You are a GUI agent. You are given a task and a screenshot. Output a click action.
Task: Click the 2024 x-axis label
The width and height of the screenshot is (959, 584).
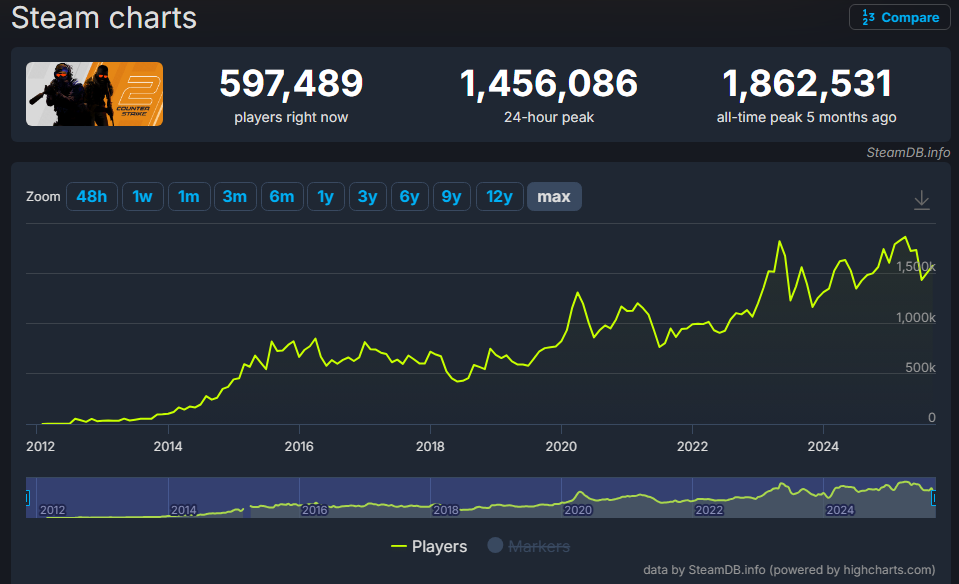pyautogui.click(x=823, y=446)
